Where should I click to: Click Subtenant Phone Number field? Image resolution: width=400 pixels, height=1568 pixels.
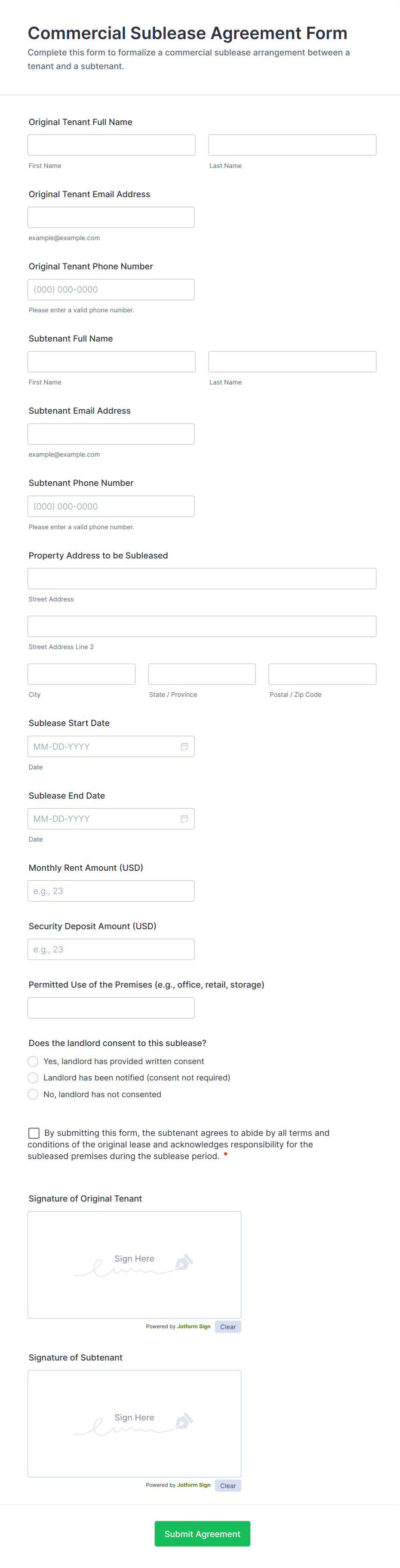pyautogui.click(x=111, y=506)
